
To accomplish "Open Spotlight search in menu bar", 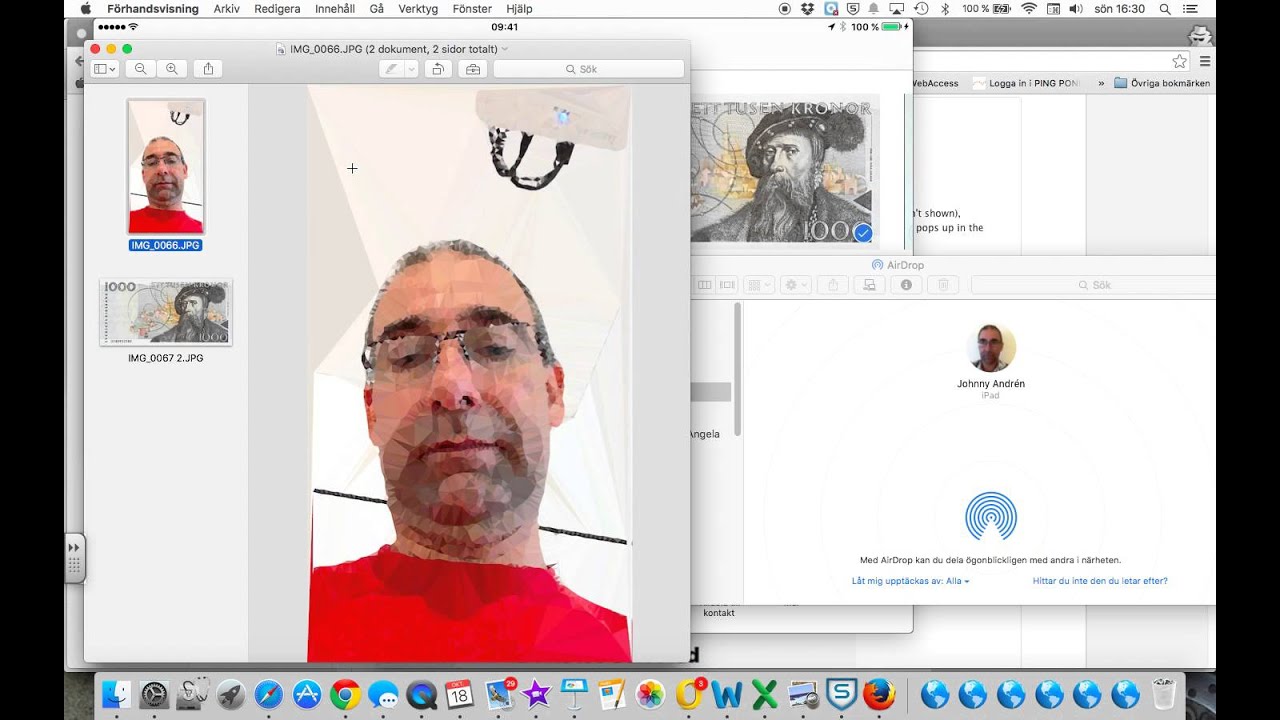I will (1165, 9).
